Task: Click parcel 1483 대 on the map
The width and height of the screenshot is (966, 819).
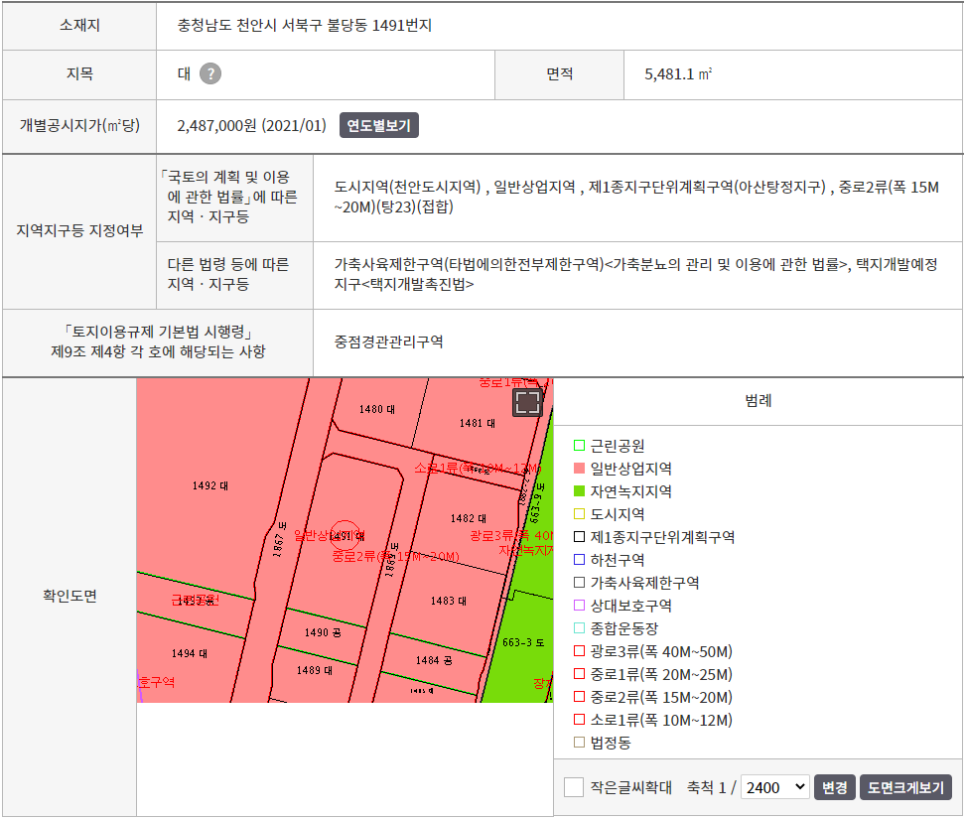Action: tap(448, 601)
